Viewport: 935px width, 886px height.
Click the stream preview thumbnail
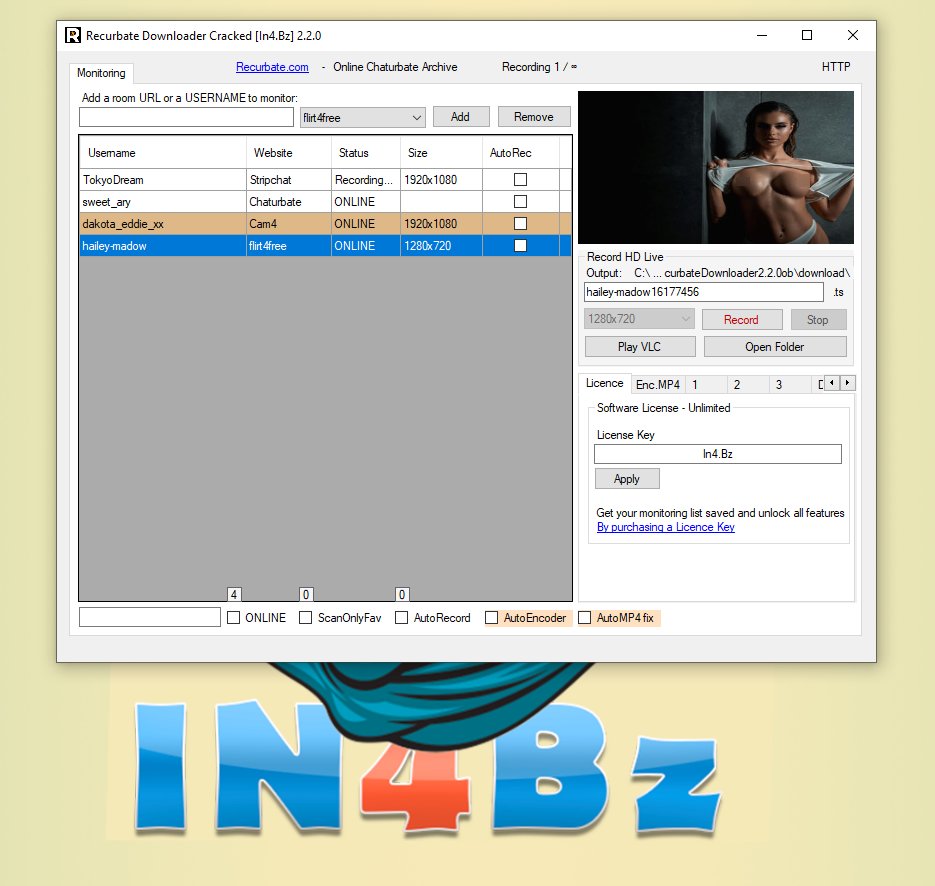pos(716,168)
